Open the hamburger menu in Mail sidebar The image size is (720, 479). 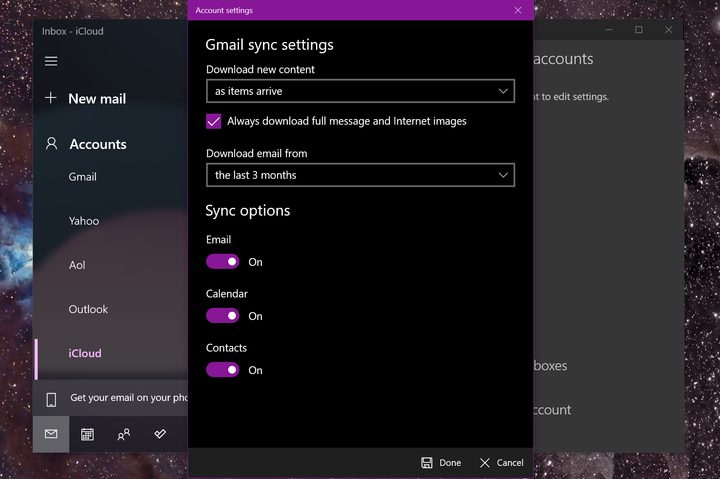coord(51,61)
